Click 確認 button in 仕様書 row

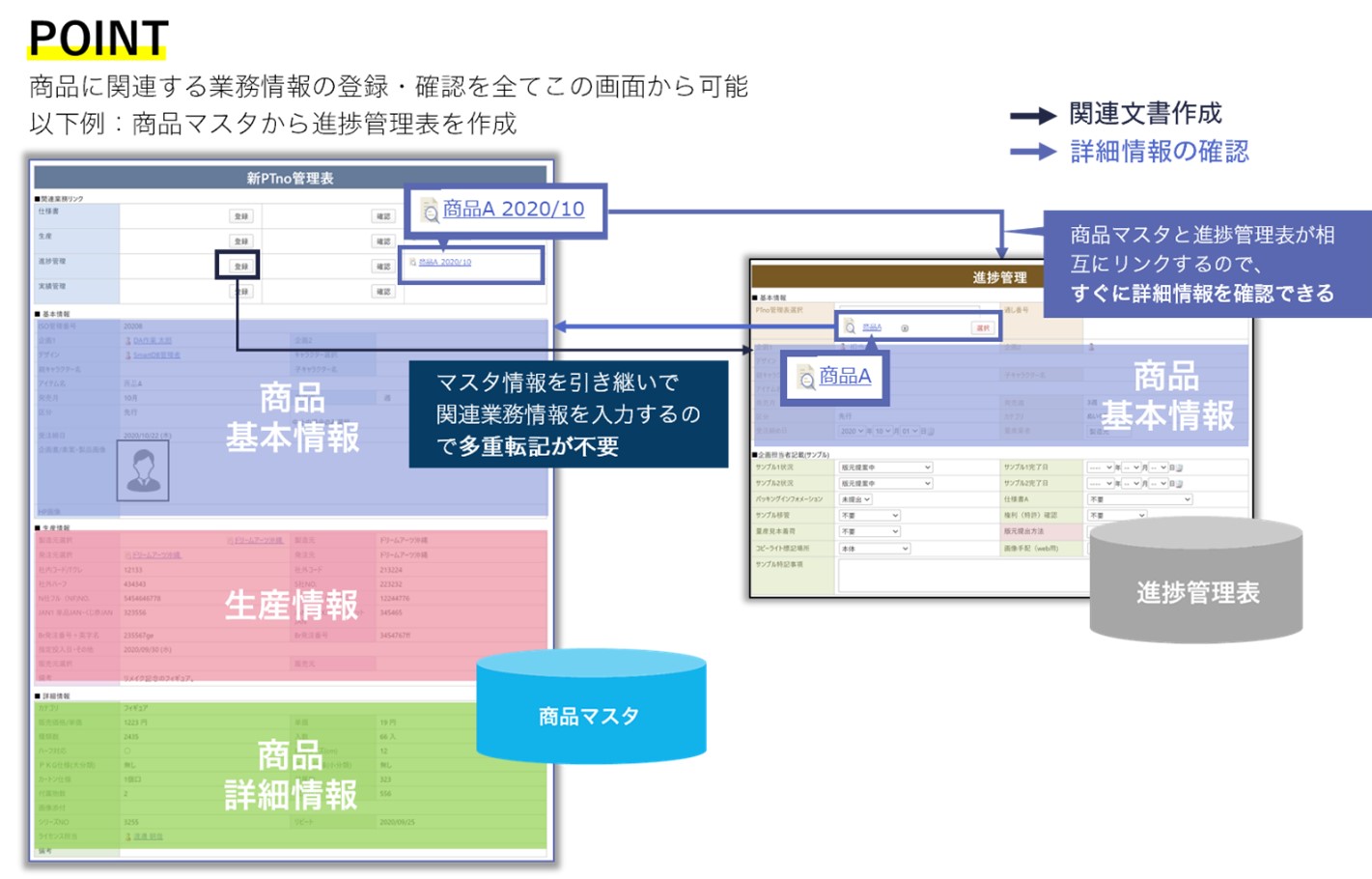(x=383, y=216)
